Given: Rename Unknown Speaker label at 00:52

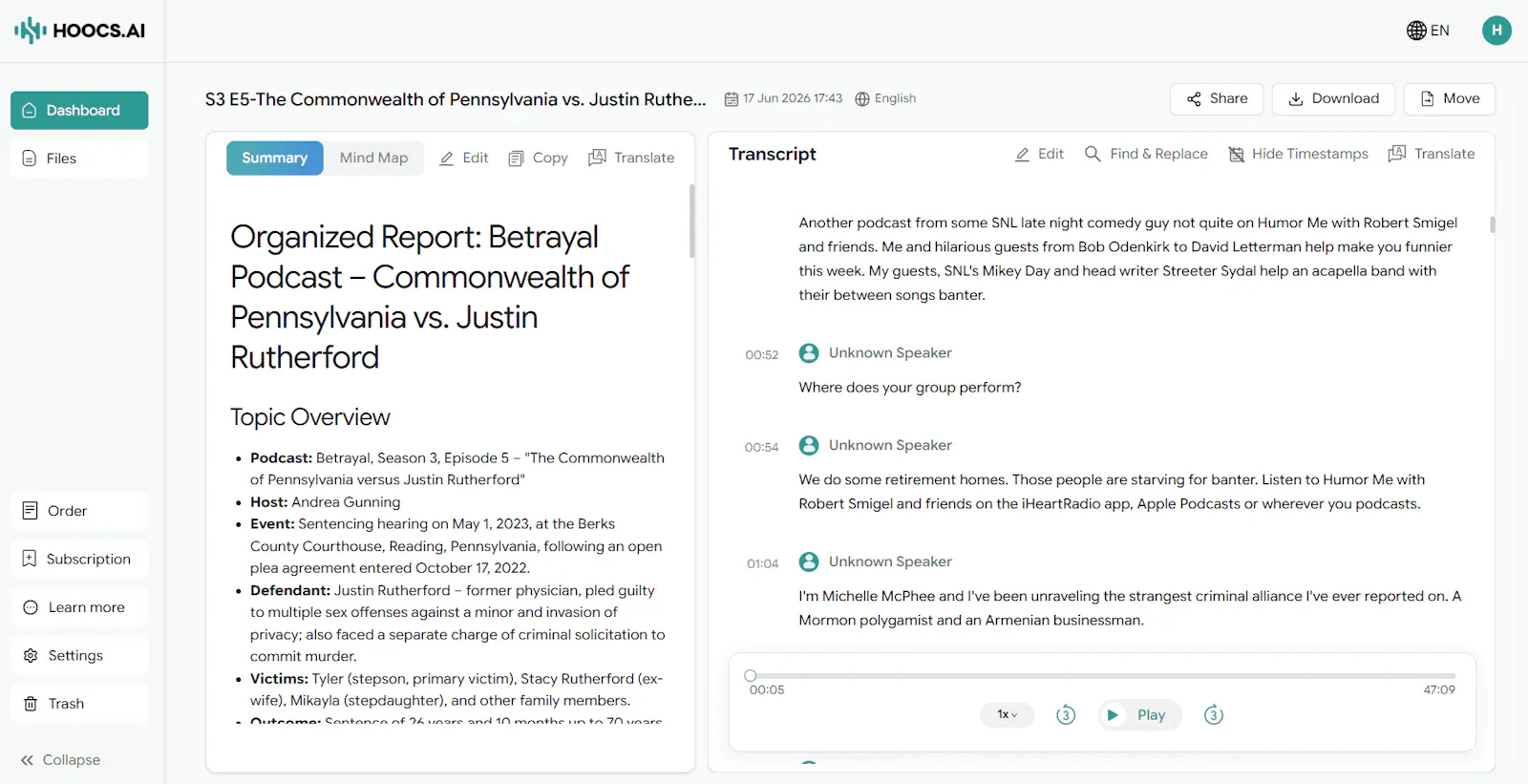Looking at the screenshot, I should click(890, 353).
